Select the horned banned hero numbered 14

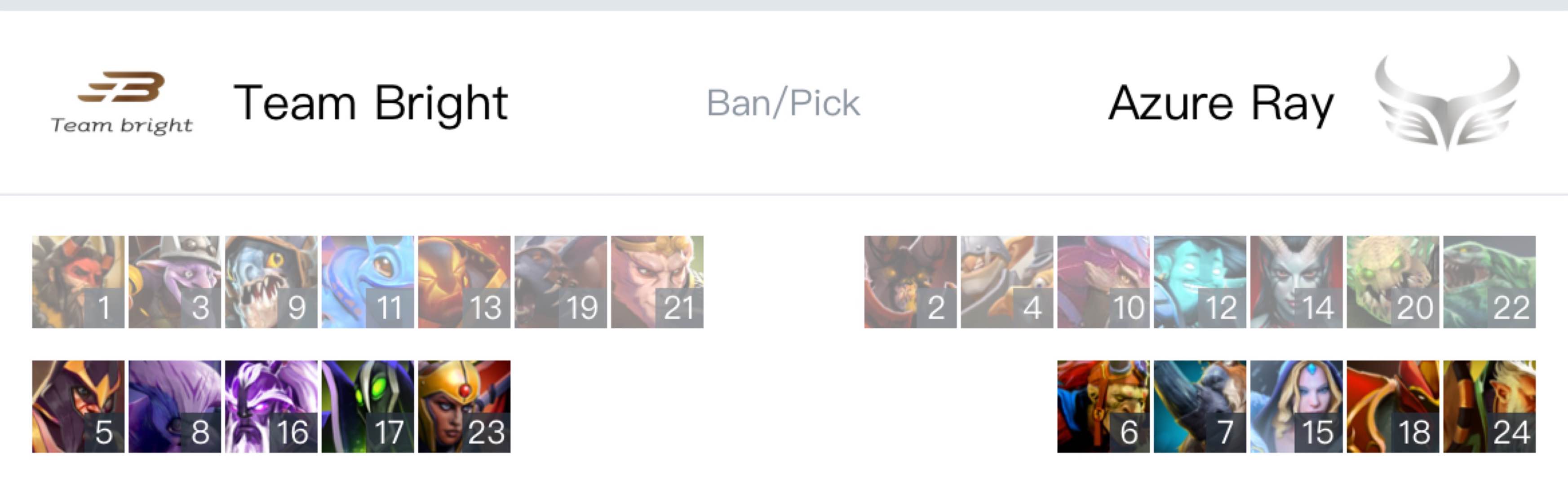point(1297,282)
